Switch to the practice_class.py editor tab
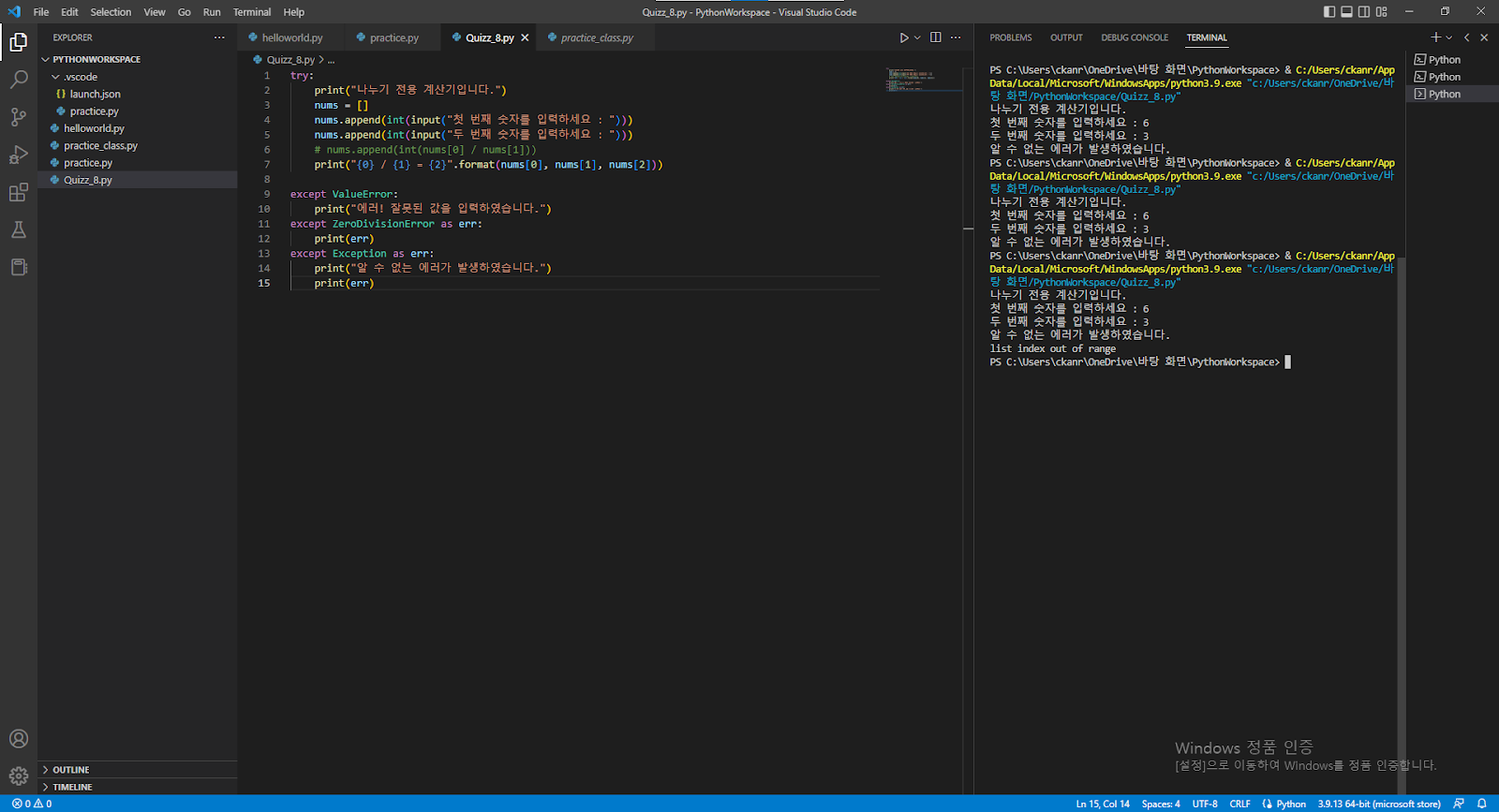Image resolution: width=1499 pixels, height=812 pixels. 596,37
